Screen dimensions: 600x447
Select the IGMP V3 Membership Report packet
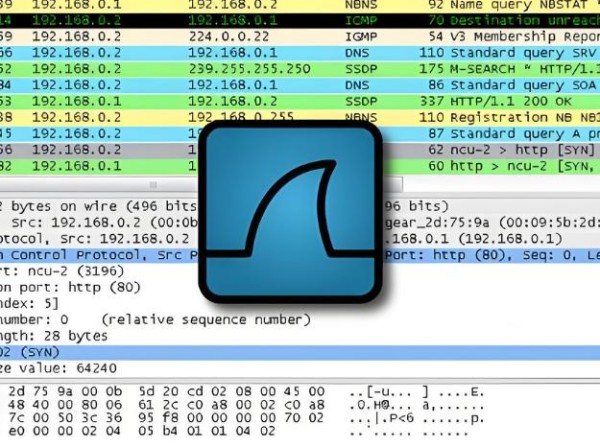[300, 37]
